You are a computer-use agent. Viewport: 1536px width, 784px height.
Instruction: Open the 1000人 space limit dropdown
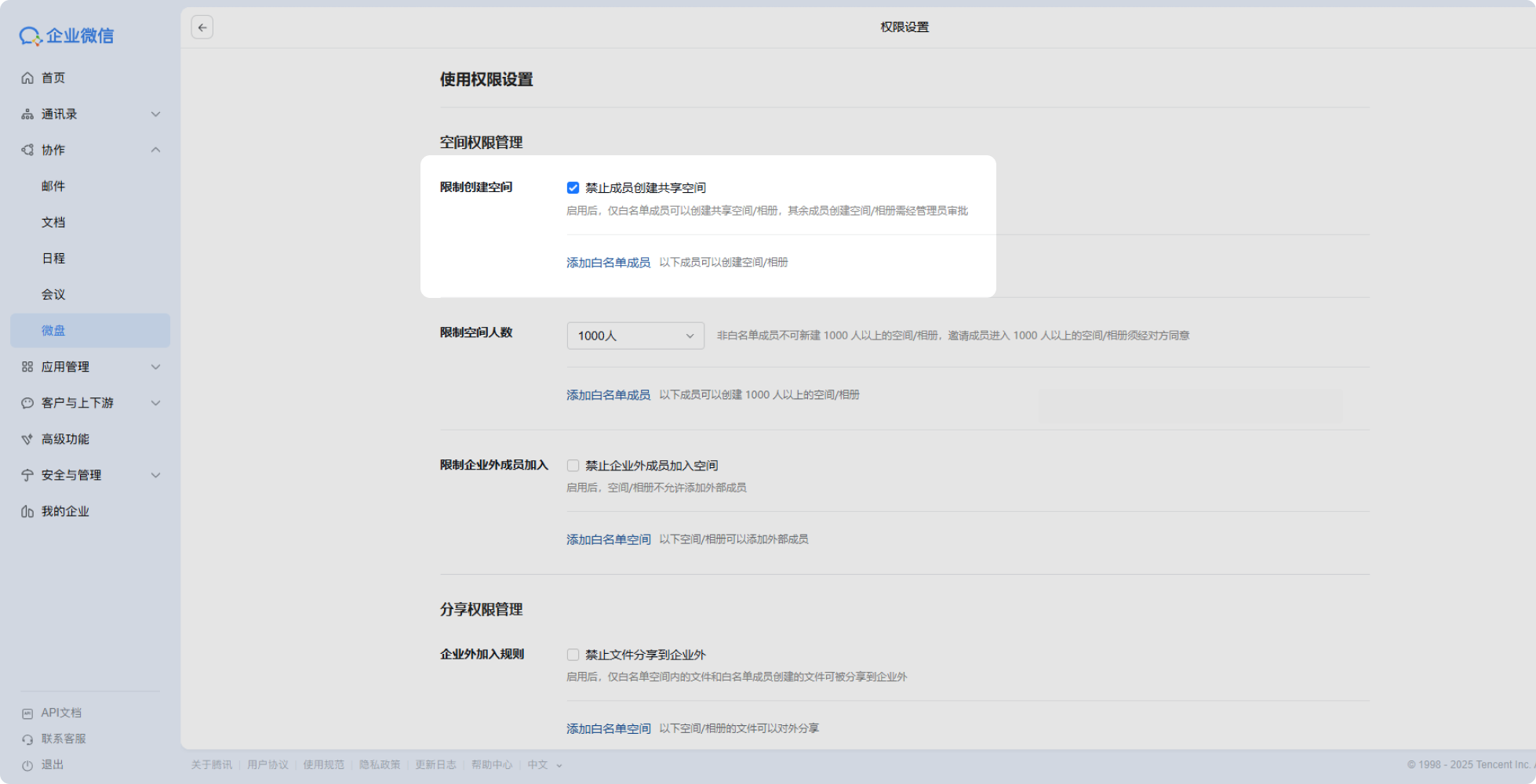[x=635, y=336]
